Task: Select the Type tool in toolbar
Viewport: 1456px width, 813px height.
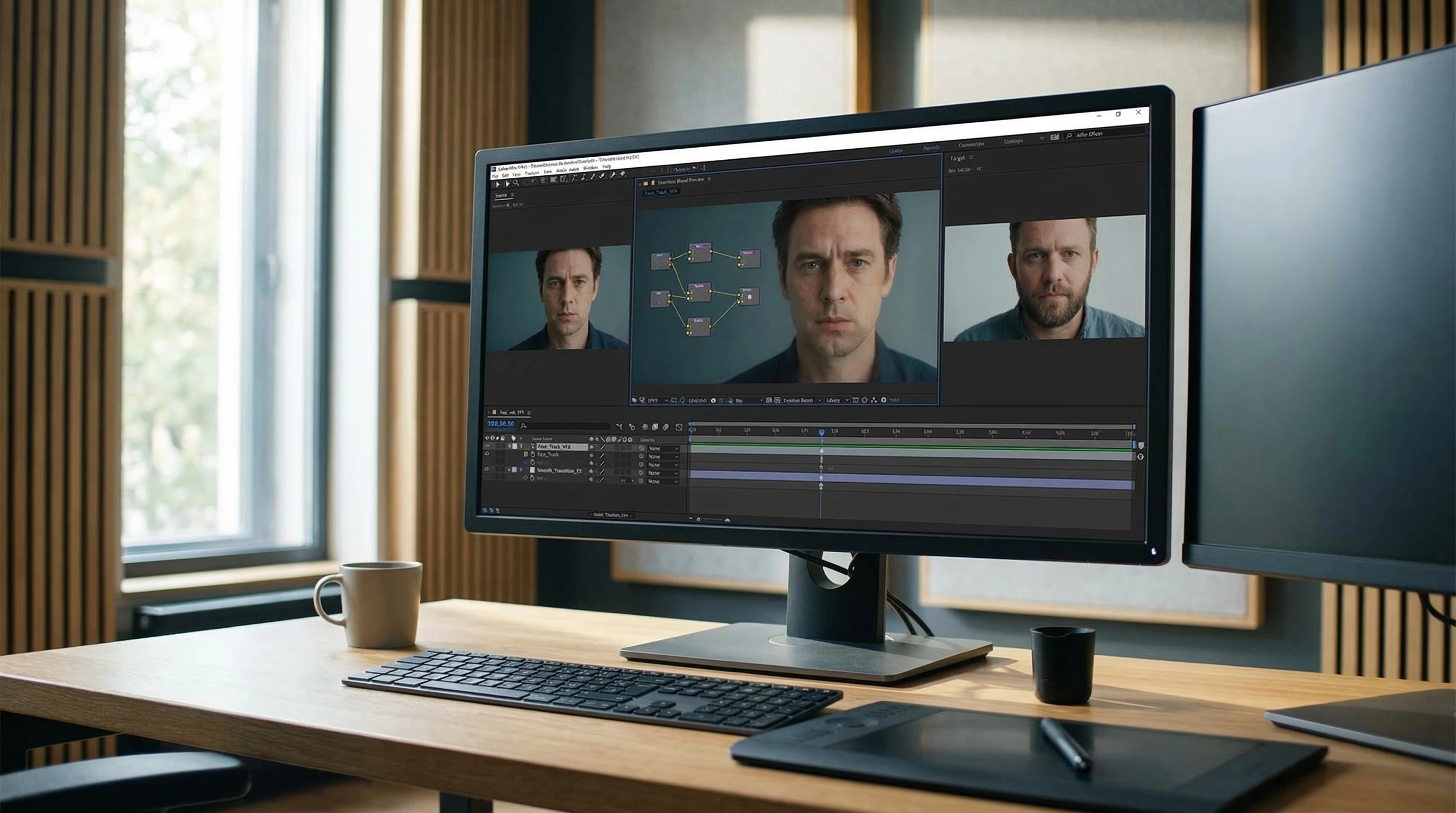Action: tap(574, 179)
